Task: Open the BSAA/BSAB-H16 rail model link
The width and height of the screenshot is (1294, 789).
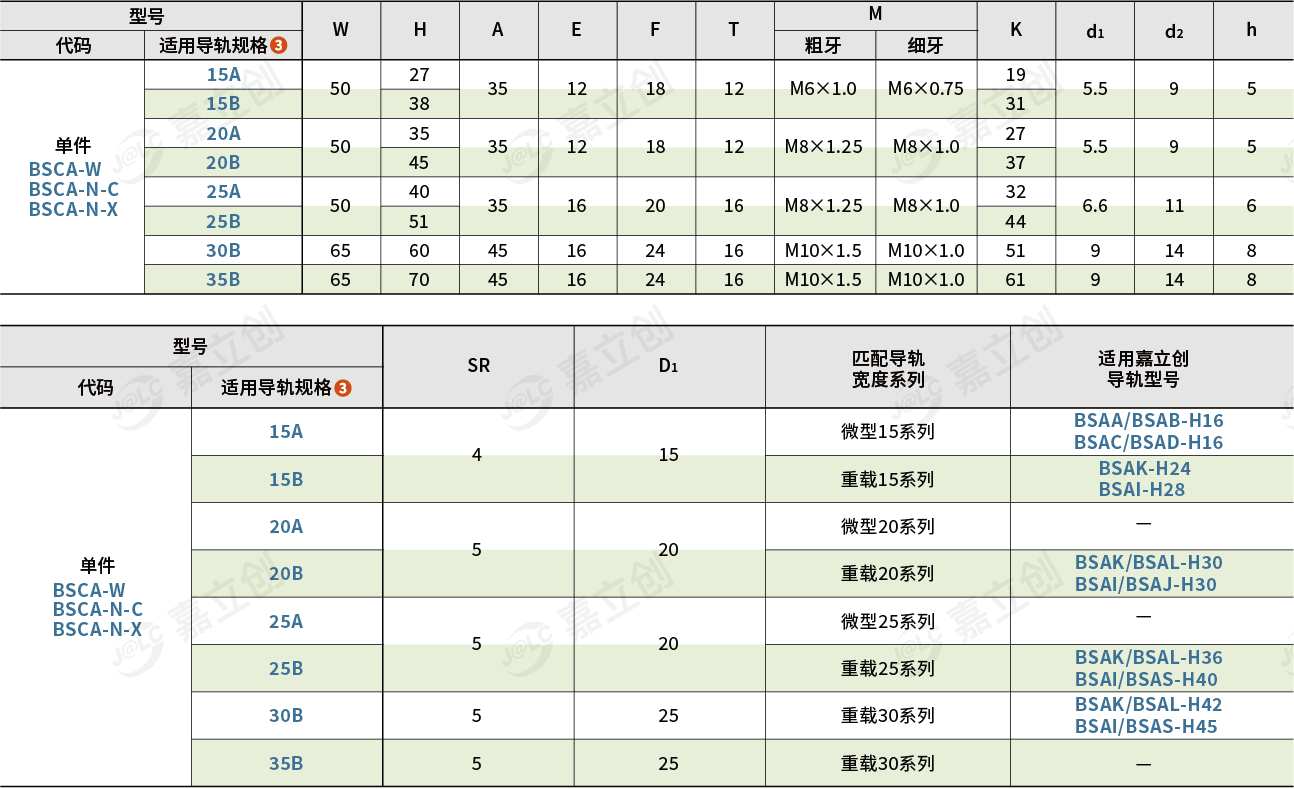Action: 1148,421
